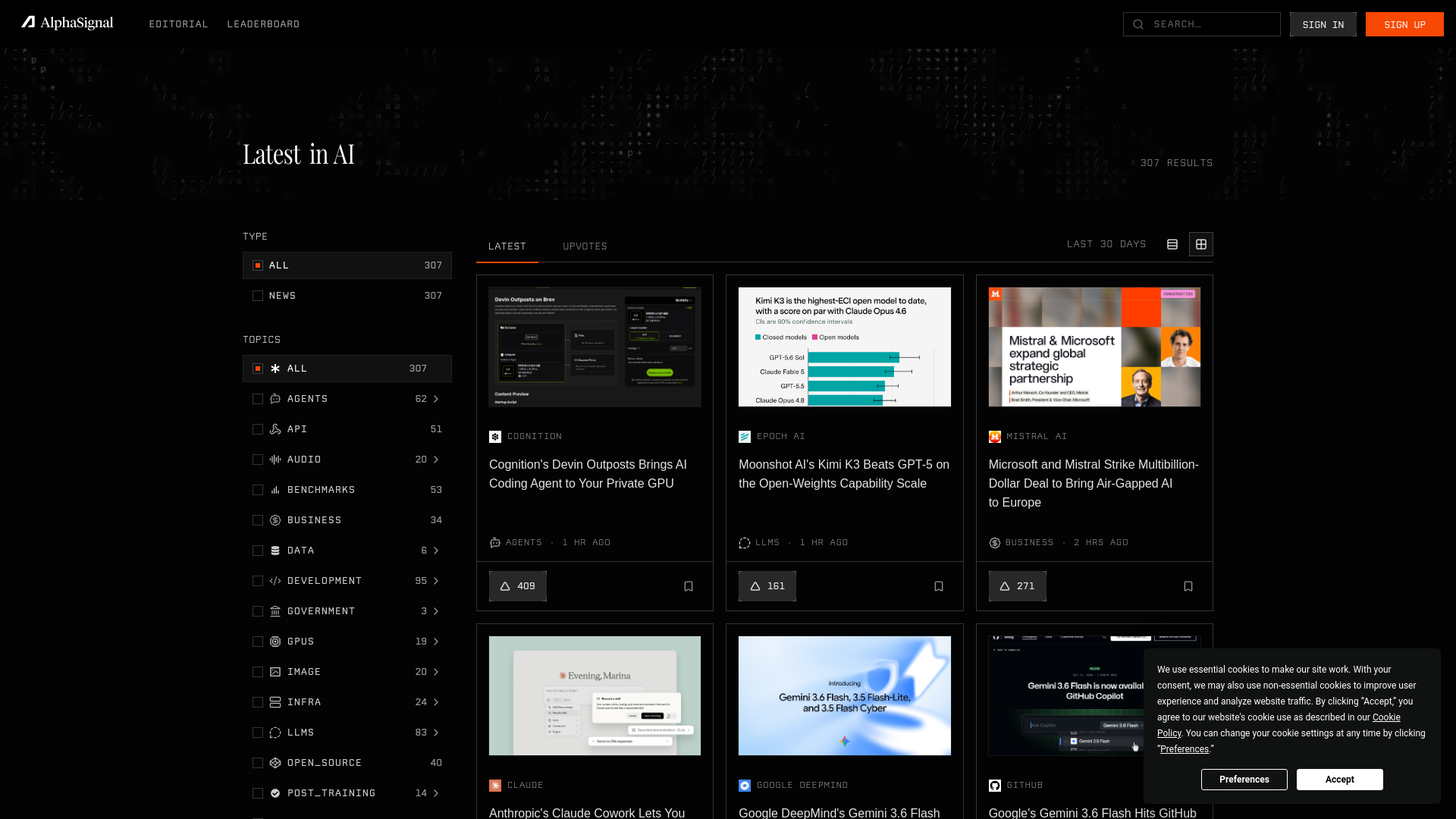Viewport: 1456px width, 819px height.
Task: Expand the AUDIO topic chevron
Action: click(436, 460)
